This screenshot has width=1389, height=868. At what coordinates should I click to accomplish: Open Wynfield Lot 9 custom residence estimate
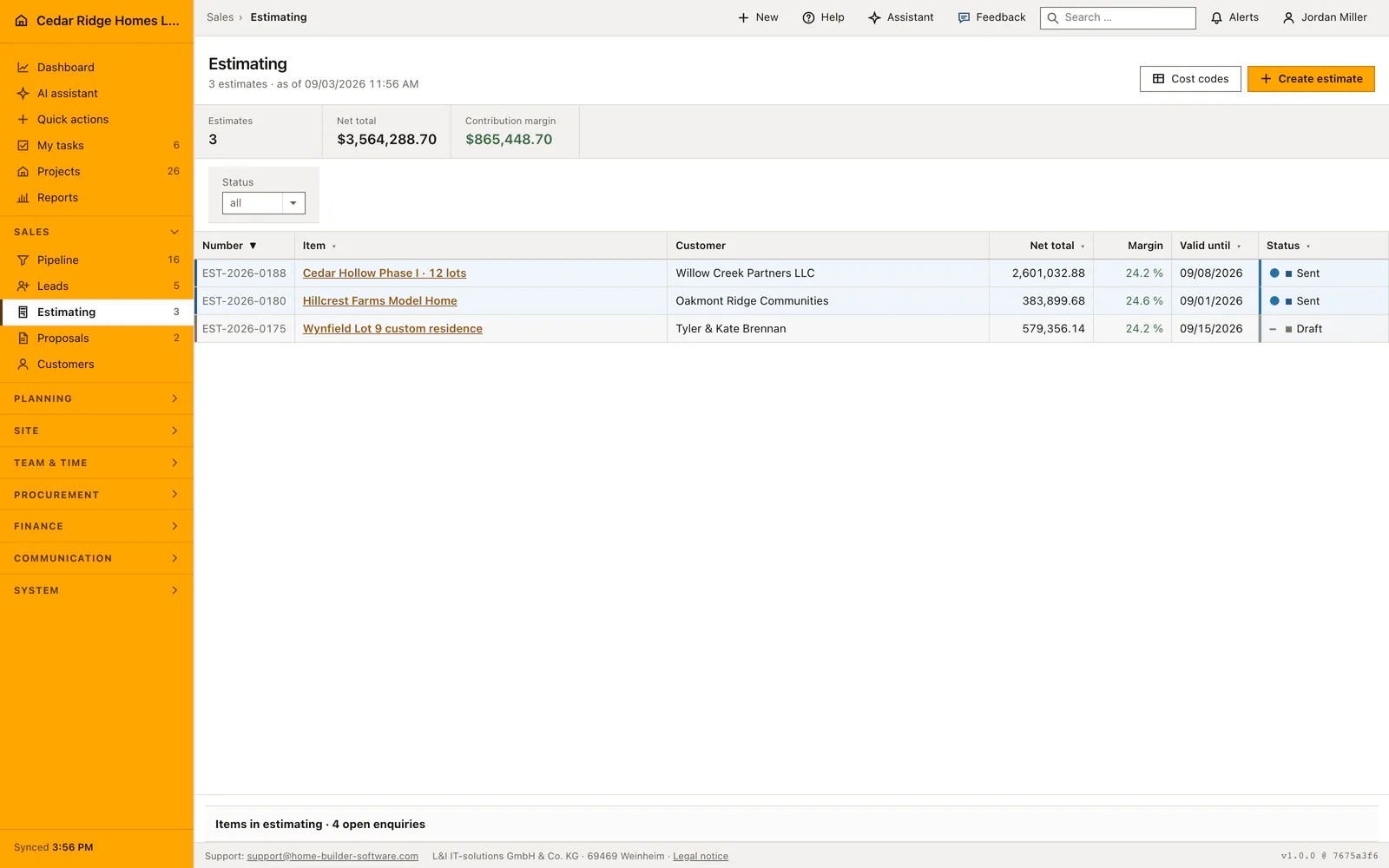click(x=392, y=328)
